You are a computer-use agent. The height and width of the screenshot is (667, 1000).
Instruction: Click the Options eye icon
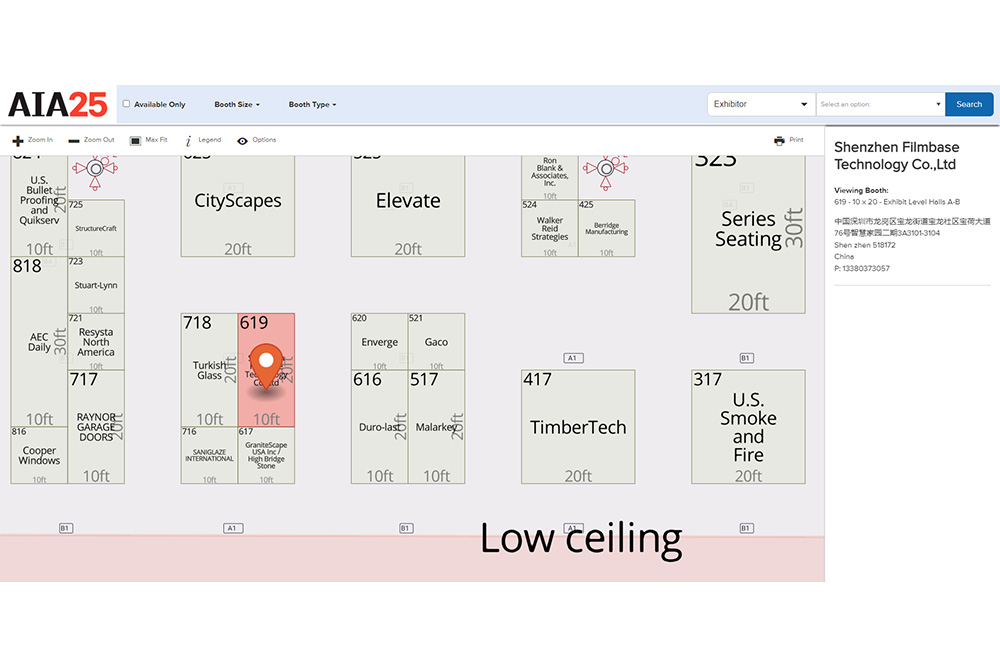click(x=242, y=141)
